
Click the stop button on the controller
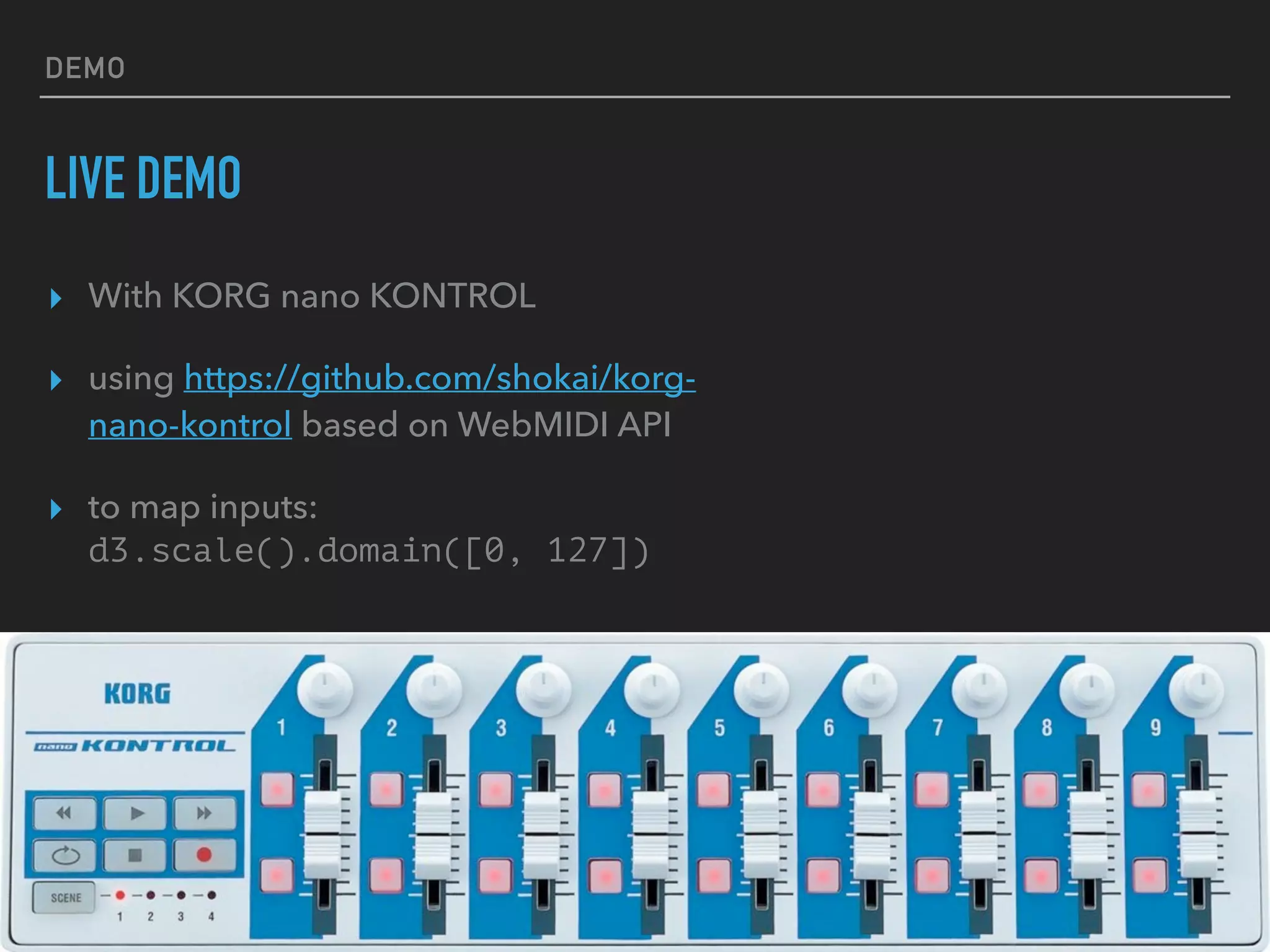pyautogui.click(x=135, y=855)
